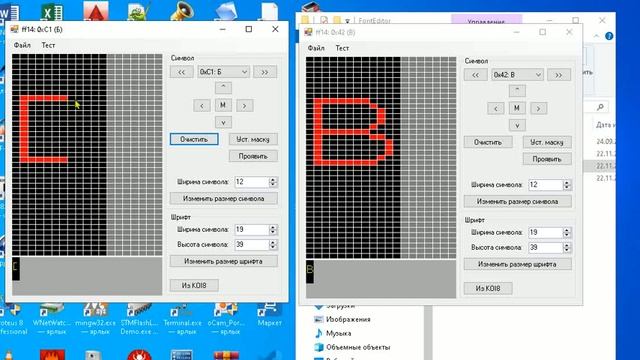This screenshot has width=640, height=360.
Task: Focus font height 39 field in Б window
Action: coord(252,245)
